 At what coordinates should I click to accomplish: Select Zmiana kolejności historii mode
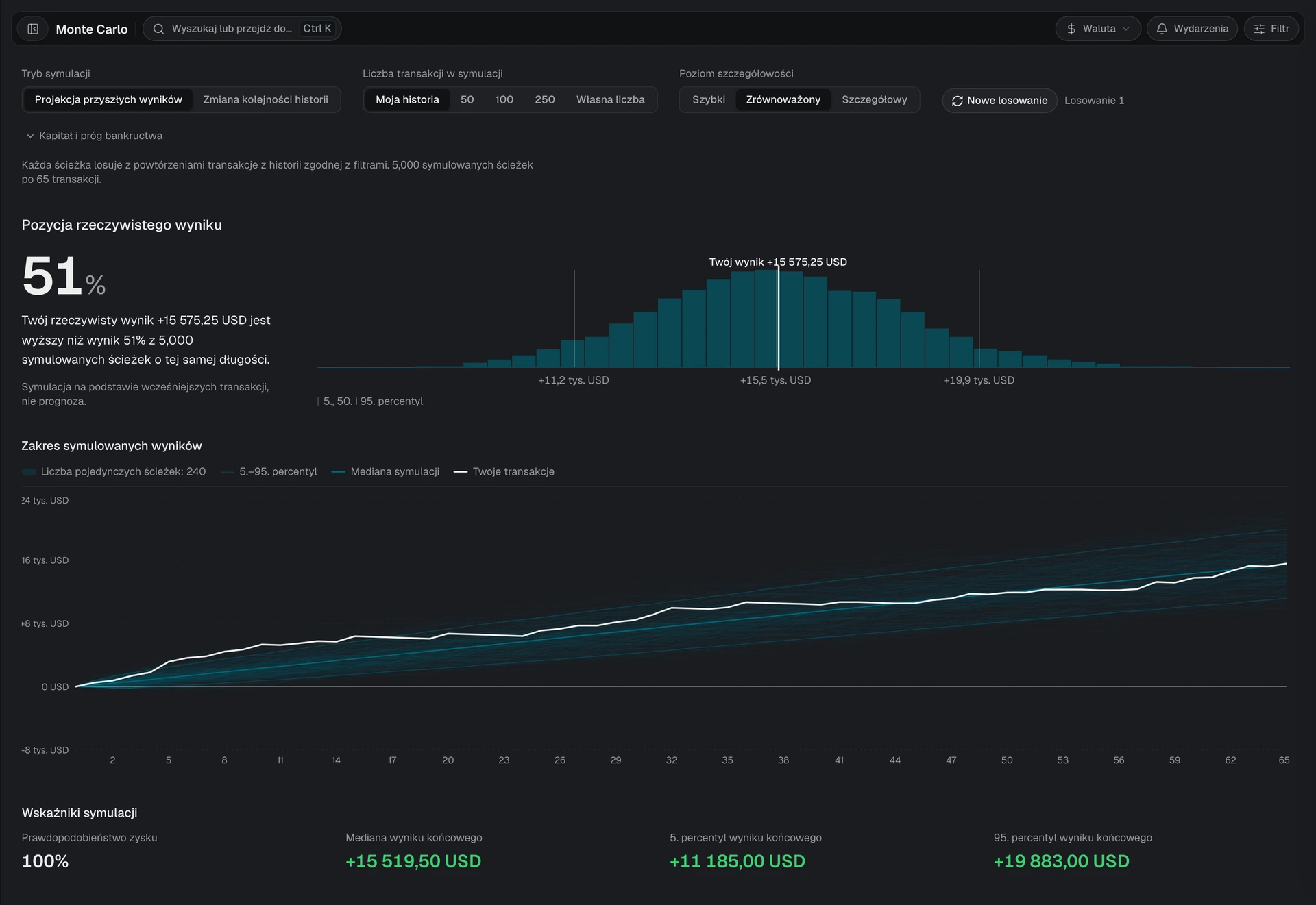265,99
